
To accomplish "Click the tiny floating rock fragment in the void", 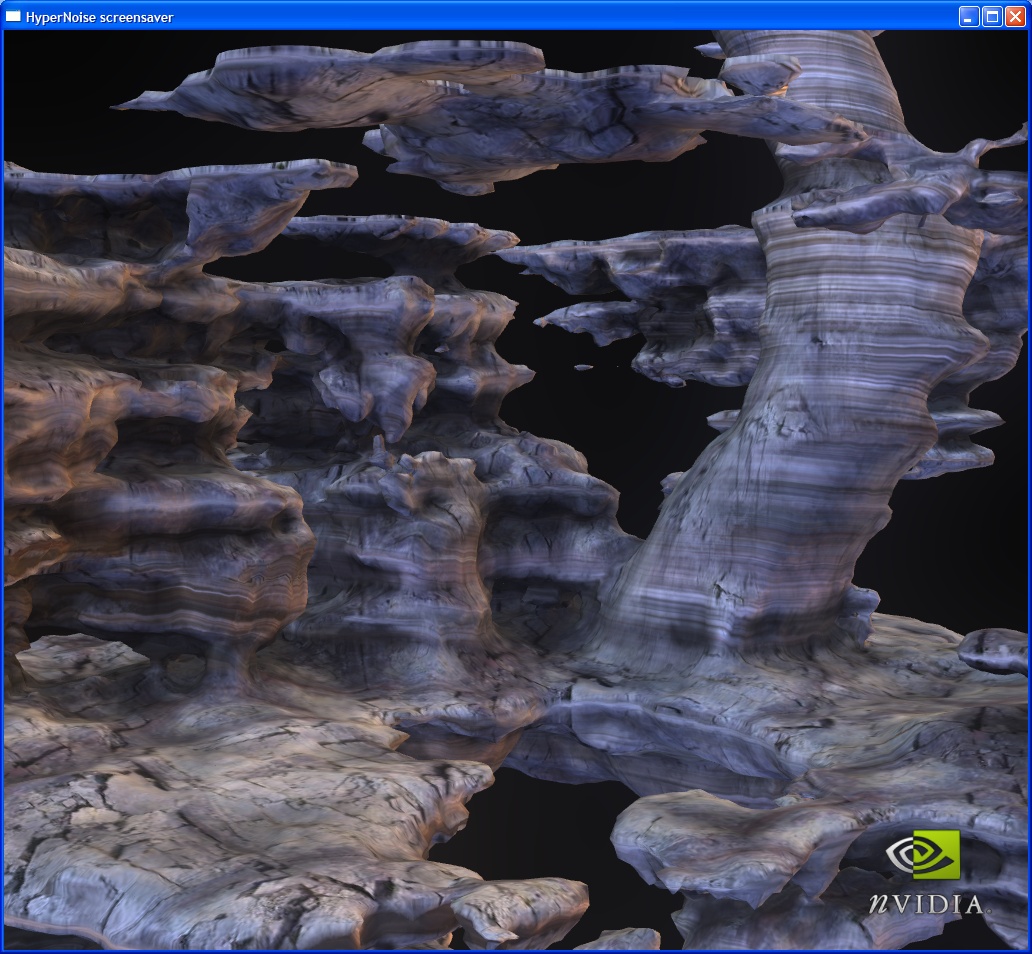I will click(x=583, y=367).
